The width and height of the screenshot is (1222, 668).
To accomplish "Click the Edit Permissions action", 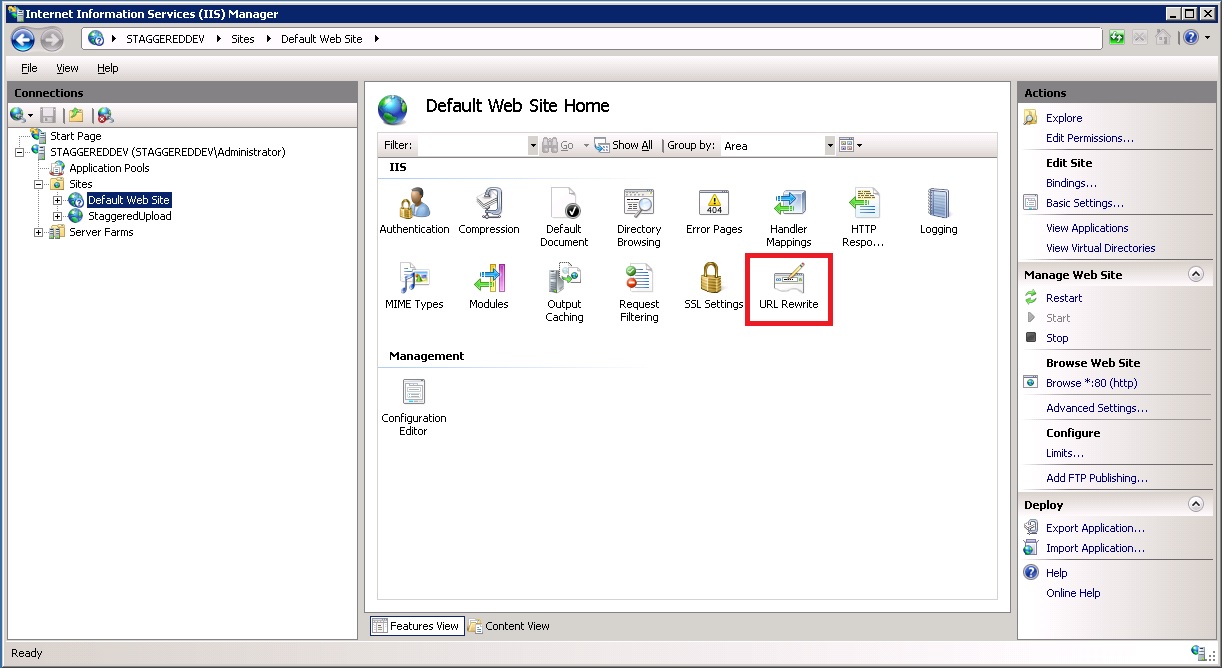I will [1090, 138].
